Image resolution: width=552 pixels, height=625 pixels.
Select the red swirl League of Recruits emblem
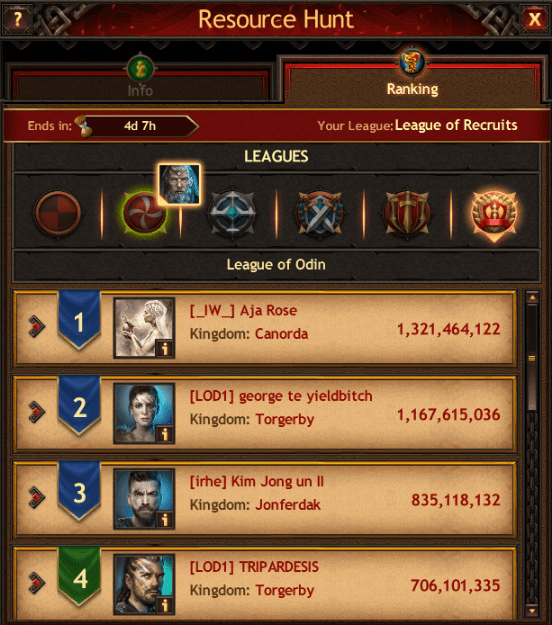[143, 214]
